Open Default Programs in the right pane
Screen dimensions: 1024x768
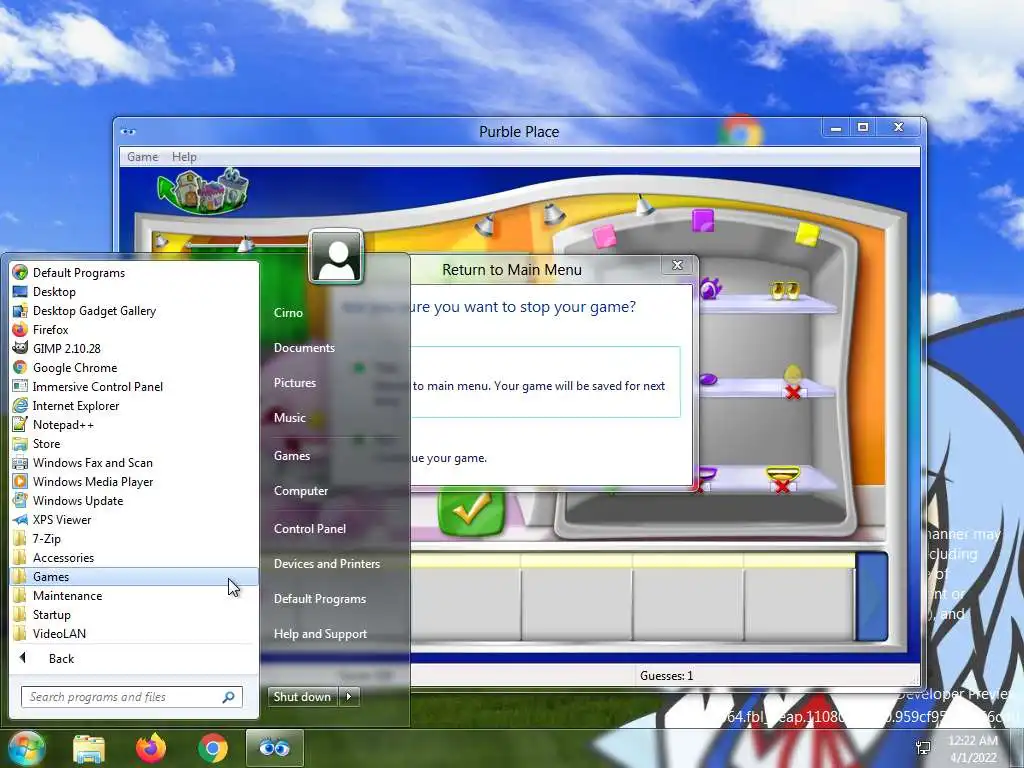(x=319, y=598)
